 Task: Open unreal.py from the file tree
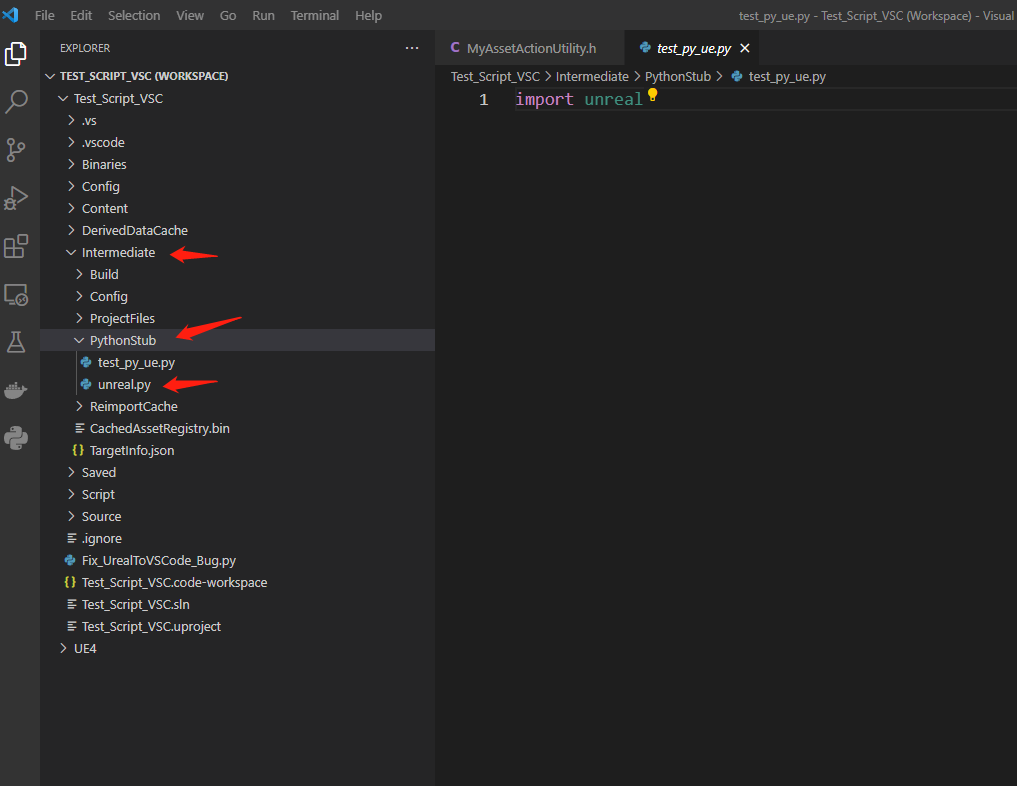pyautogui.click(x=124, y=385)
